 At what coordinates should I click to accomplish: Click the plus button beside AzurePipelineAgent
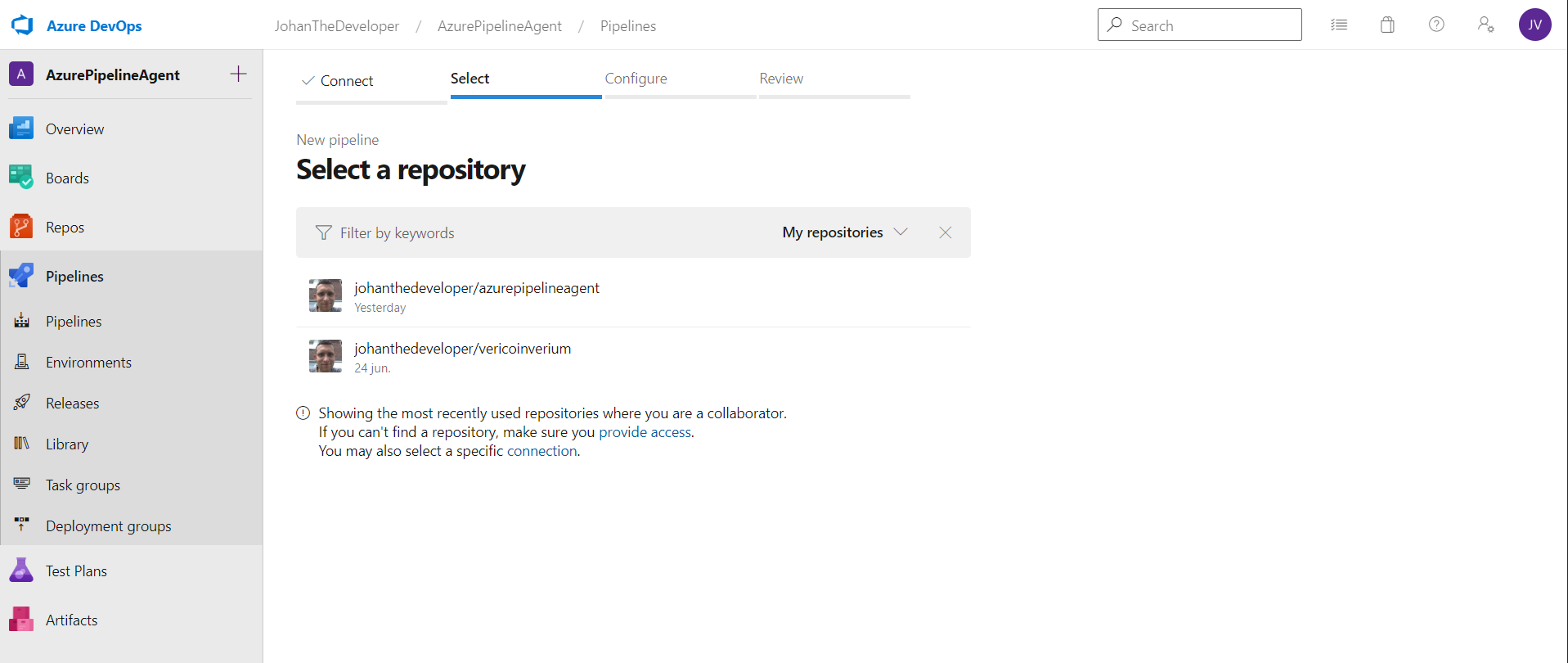[238, 74]
